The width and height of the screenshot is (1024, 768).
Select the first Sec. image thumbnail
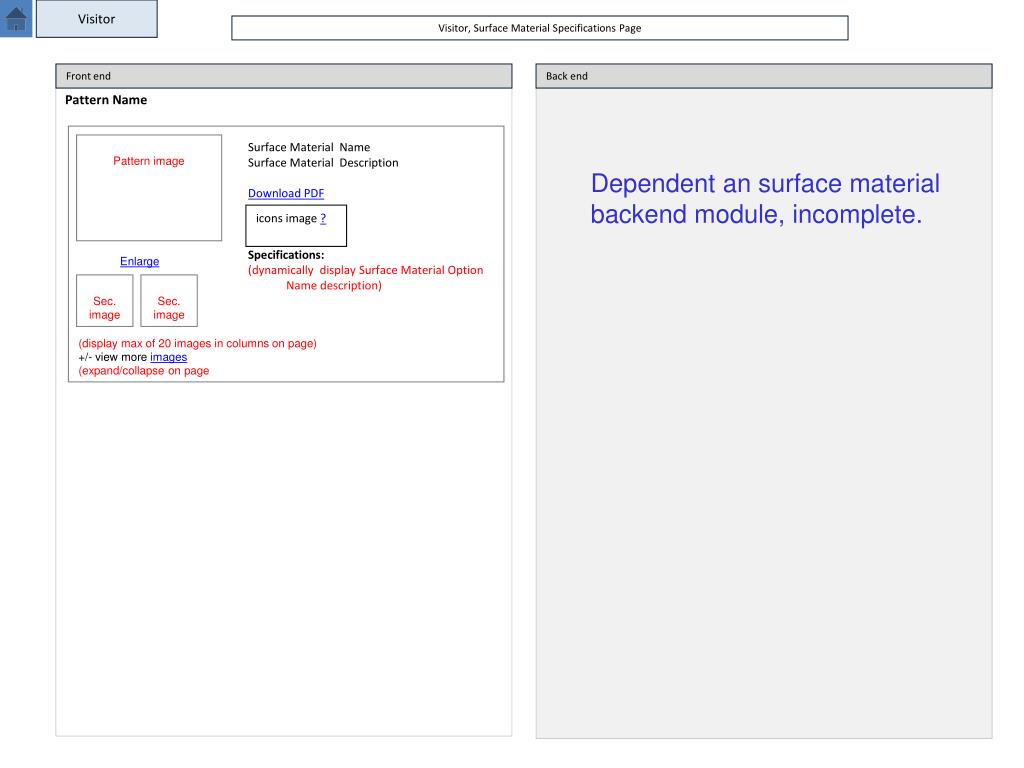coord(104,300)
